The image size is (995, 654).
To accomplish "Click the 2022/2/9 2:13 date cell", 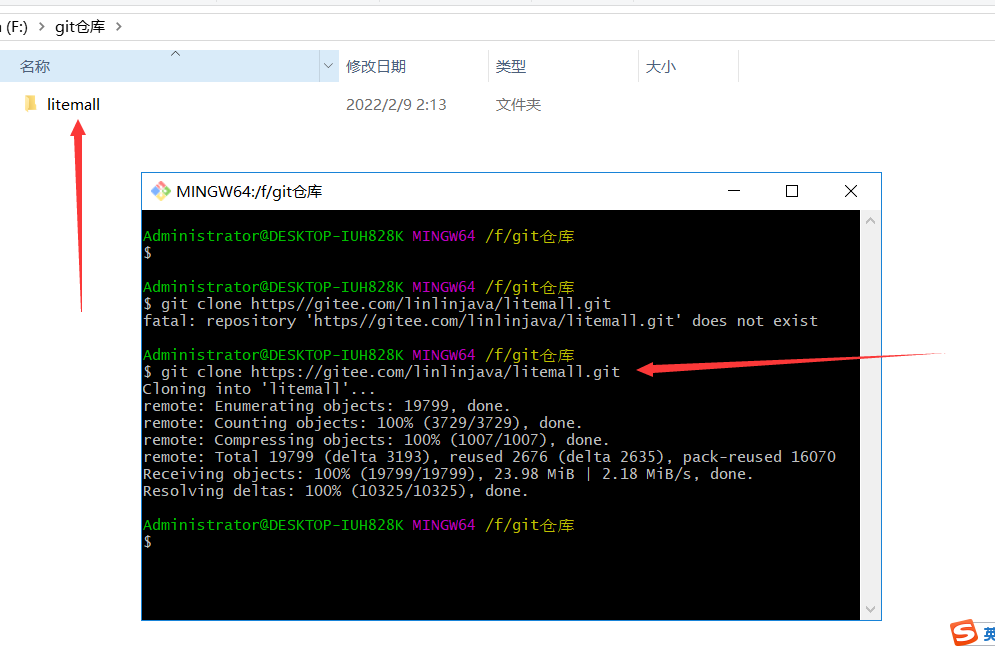I will pos(396,104).
